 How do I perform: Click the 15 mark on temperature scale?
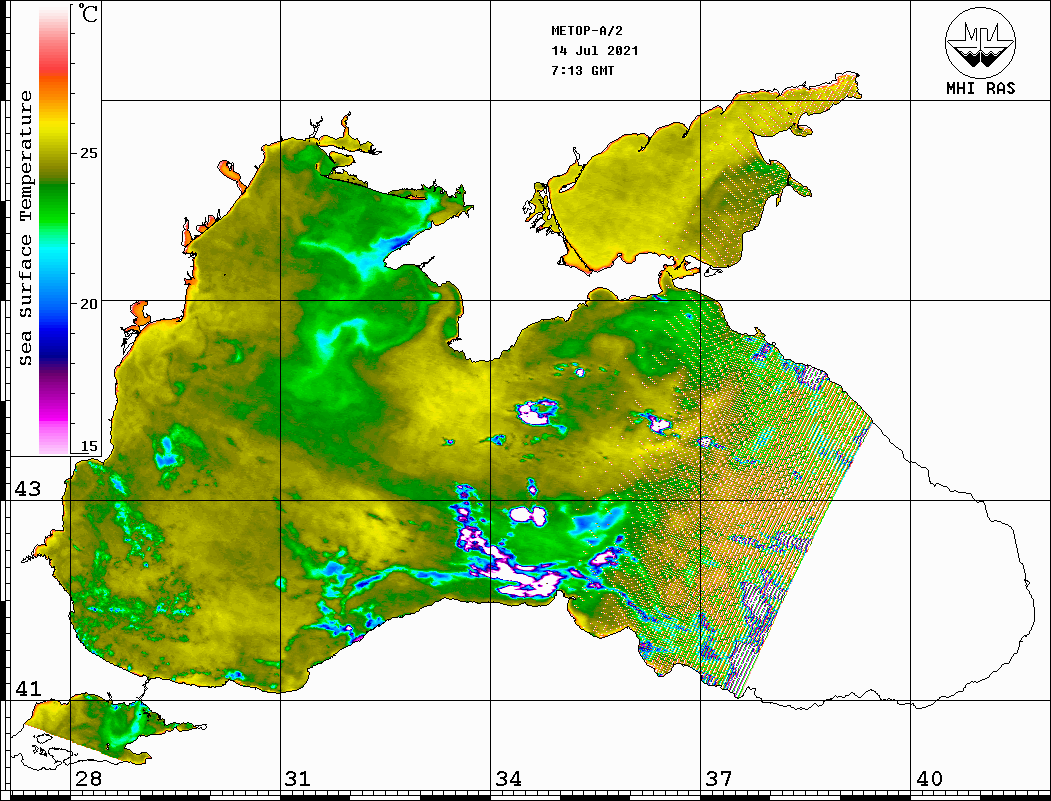coord(88,446)
